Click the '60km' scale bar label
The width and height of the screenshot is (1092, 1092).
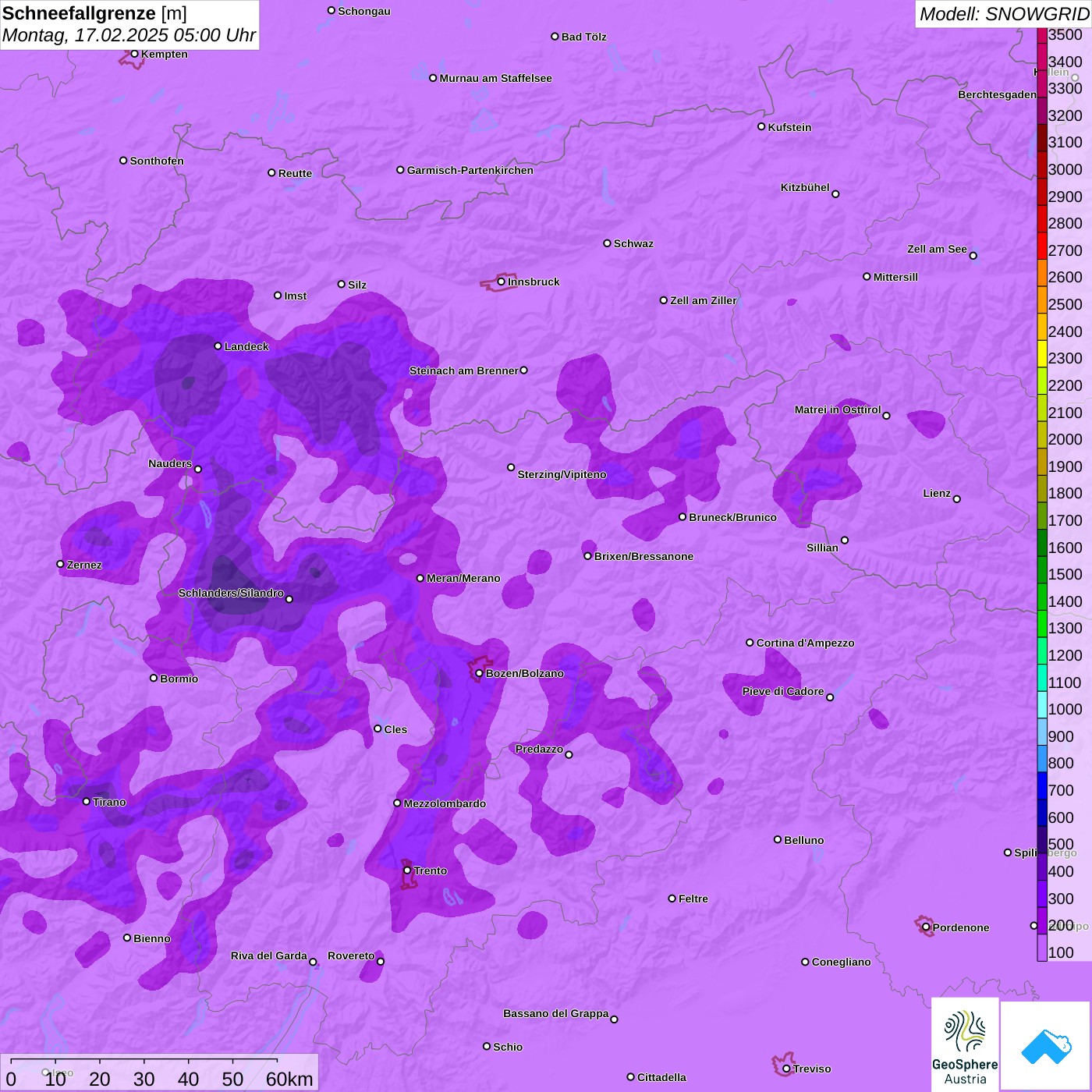(x=289, y=1079)
